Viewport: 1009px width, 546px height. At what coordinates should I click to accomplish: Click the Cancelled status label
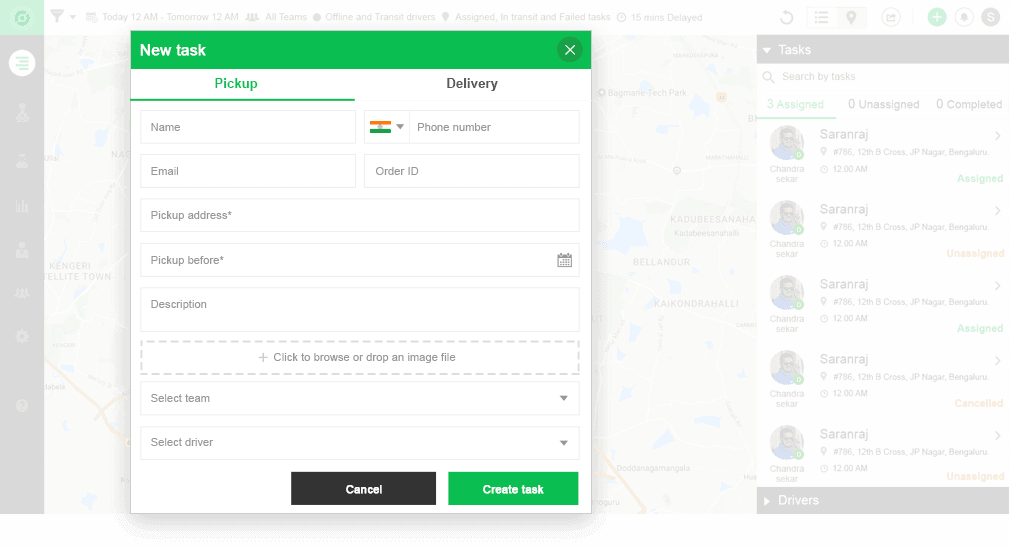tap(979, 404)
